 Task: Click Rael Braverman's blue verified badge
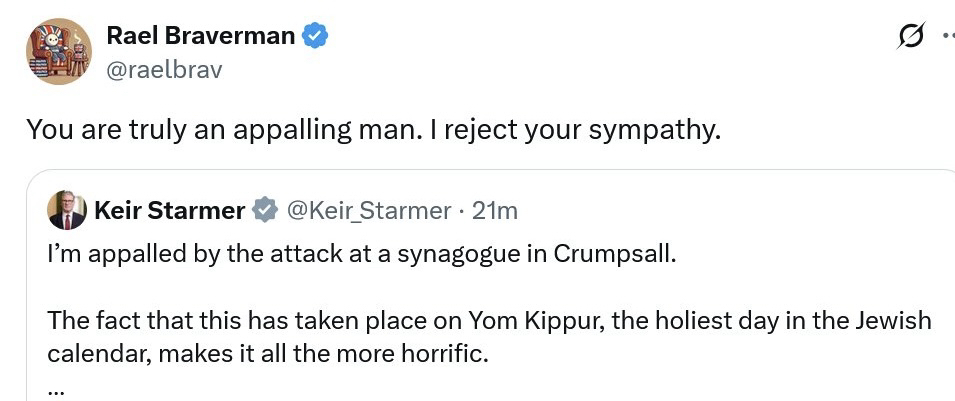pos(316,37)
